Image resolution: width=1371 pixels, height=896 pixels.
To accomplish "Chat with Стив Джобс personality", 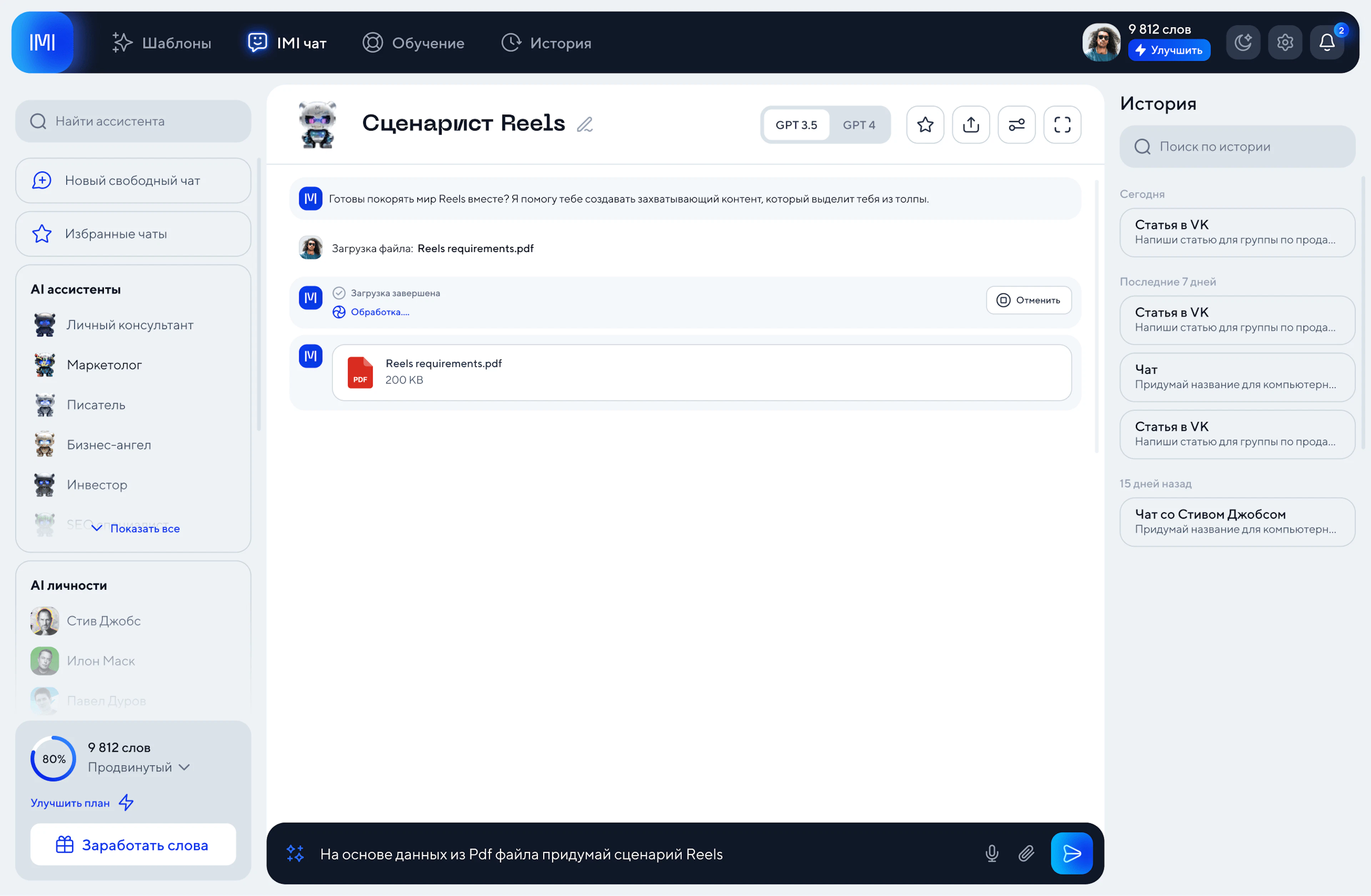I will pos(86,621).
